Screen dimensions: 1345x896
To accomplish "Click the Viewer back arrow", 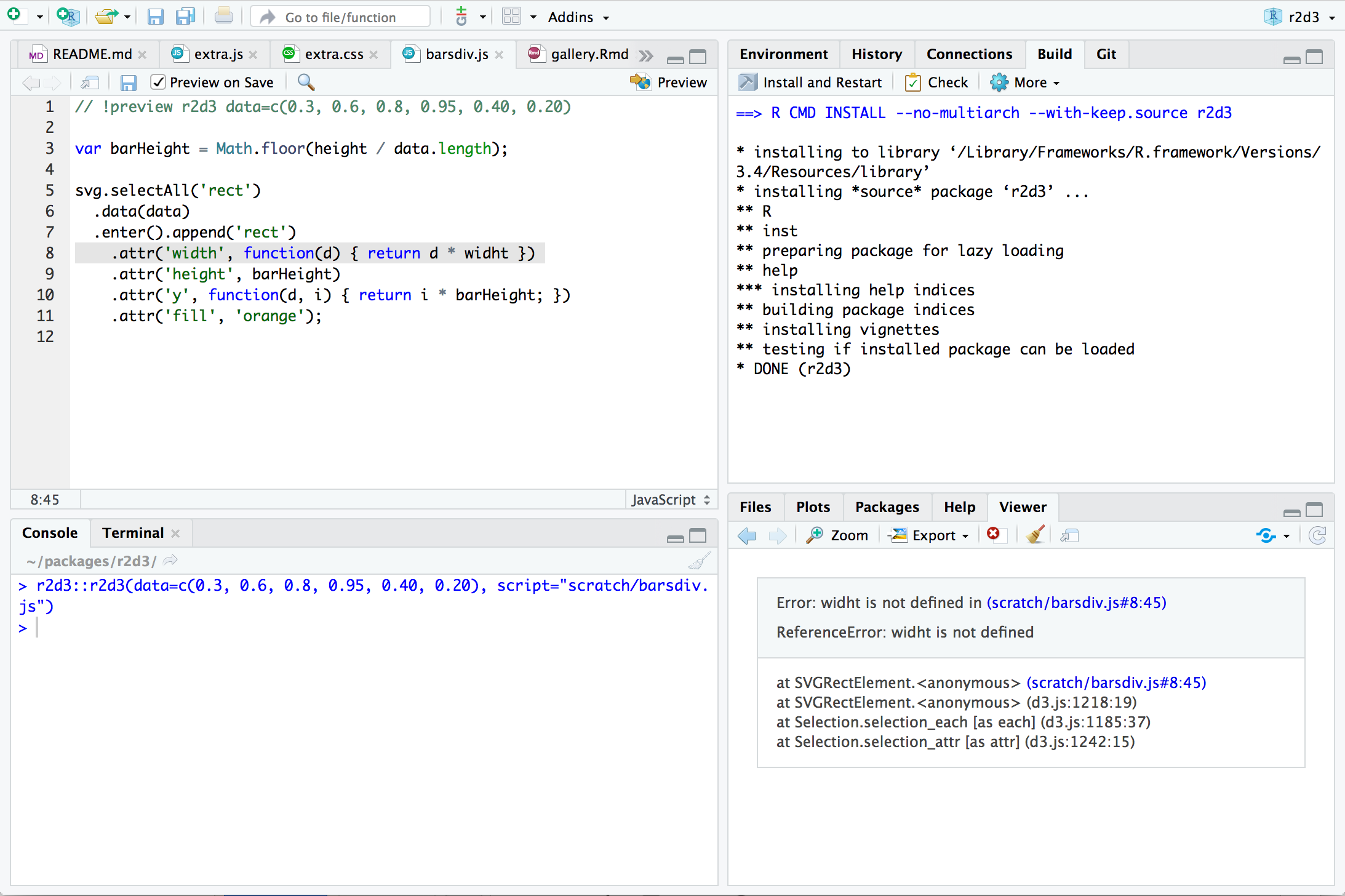I will (x=746, y=535).
